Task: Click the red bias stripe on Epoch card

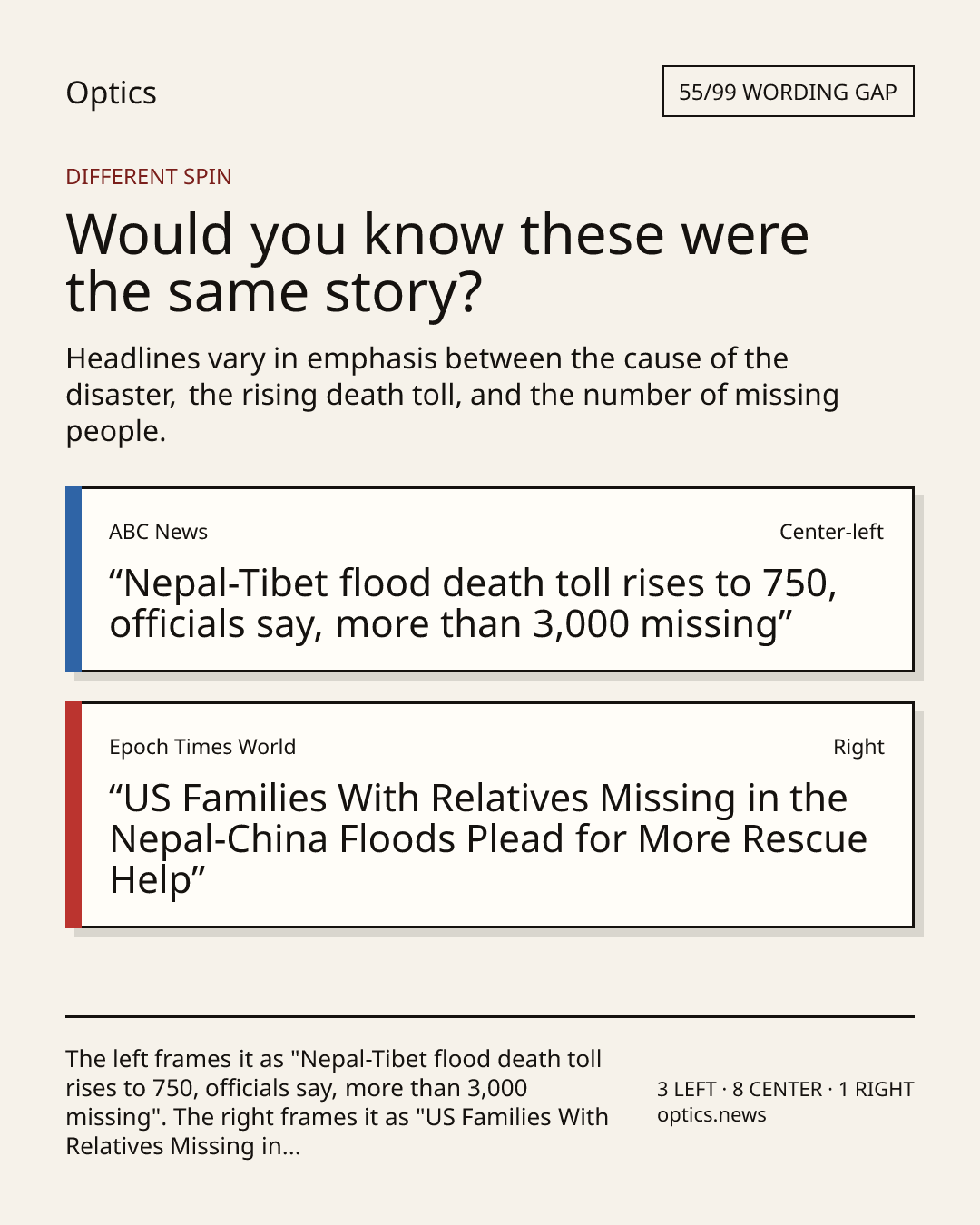Action: coord(73,815)
